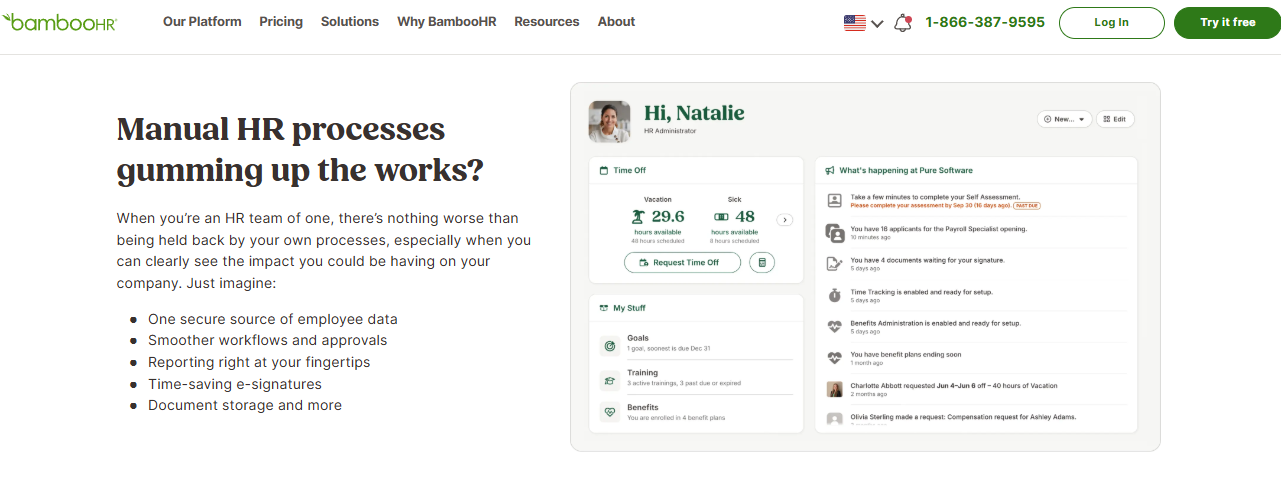This screenshot has height=482, width=1281.
Task: Open the Training item in My Stuff
Action: point(696,377)
